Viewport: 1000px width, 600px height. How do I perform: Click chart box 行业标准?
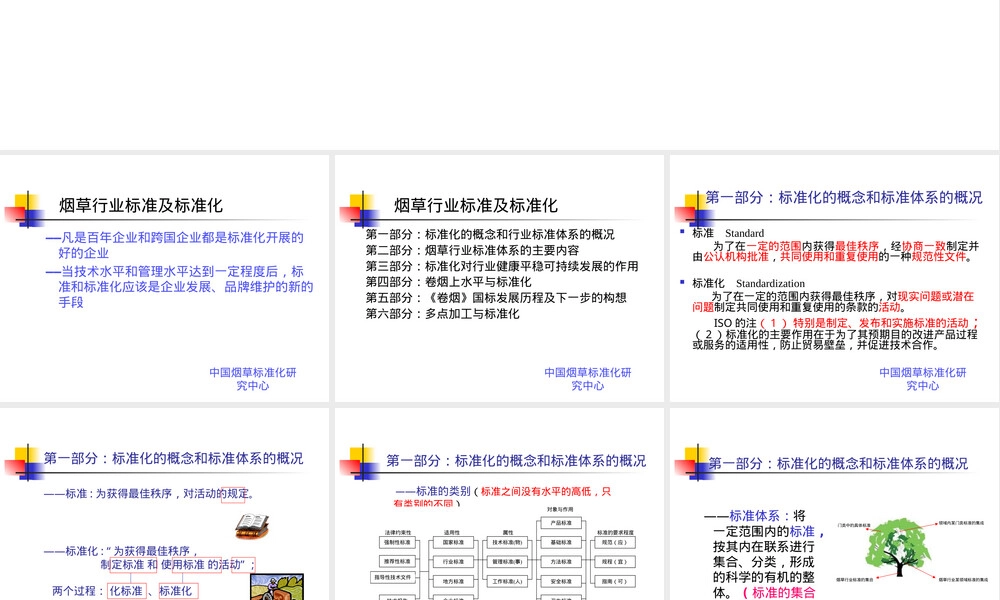point(453,562)
